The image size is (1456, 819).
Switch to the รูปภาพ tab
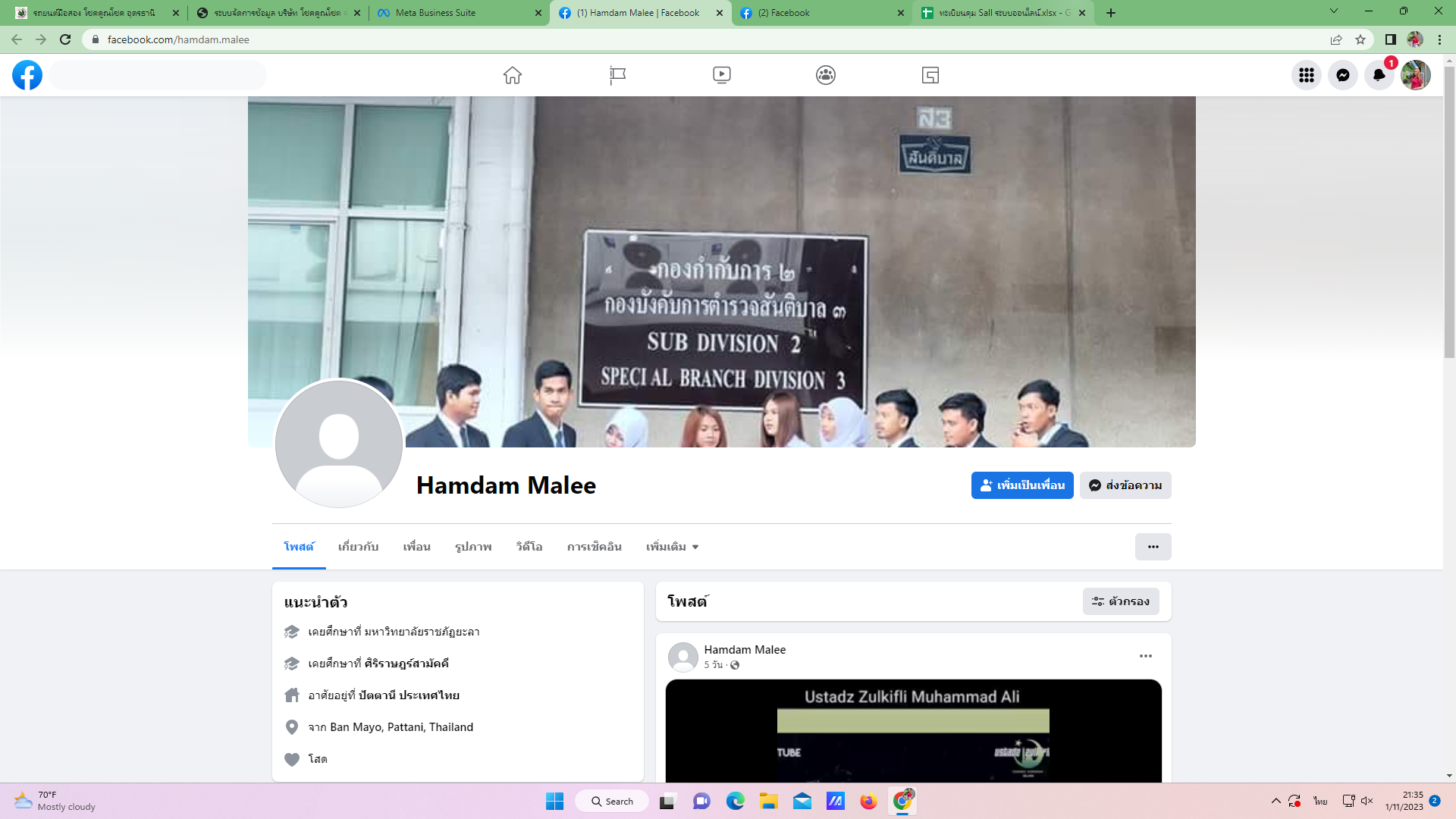(x=473, y=547)
